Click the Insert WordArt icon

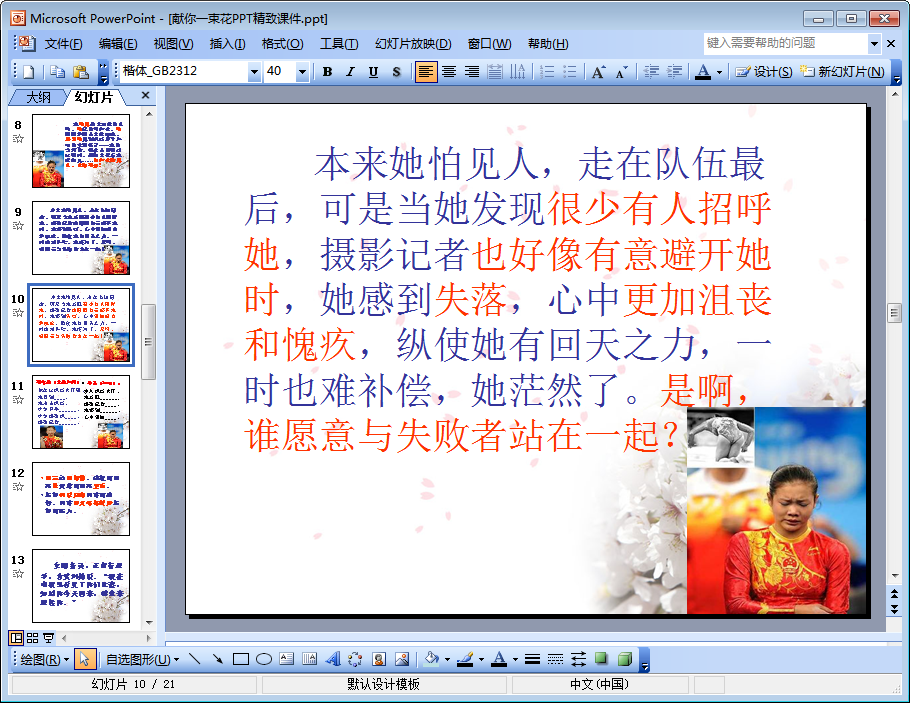(x=333, y=659)
